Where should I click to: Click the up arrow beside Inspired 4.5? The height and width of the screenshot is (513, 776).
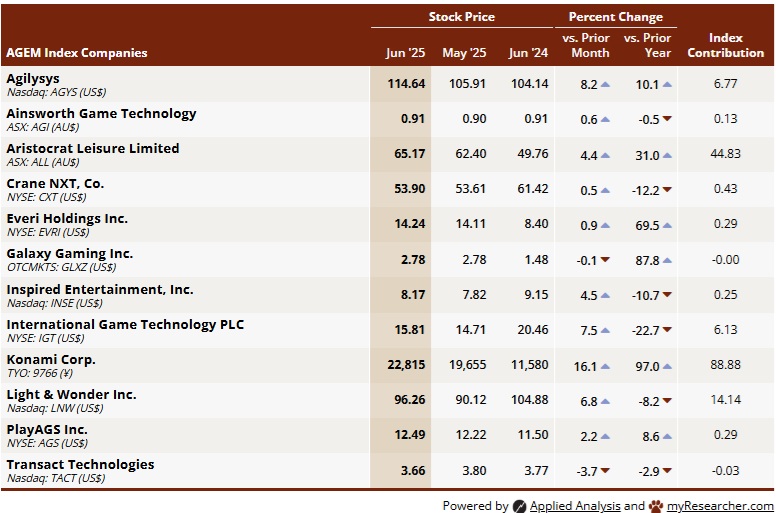605,296
